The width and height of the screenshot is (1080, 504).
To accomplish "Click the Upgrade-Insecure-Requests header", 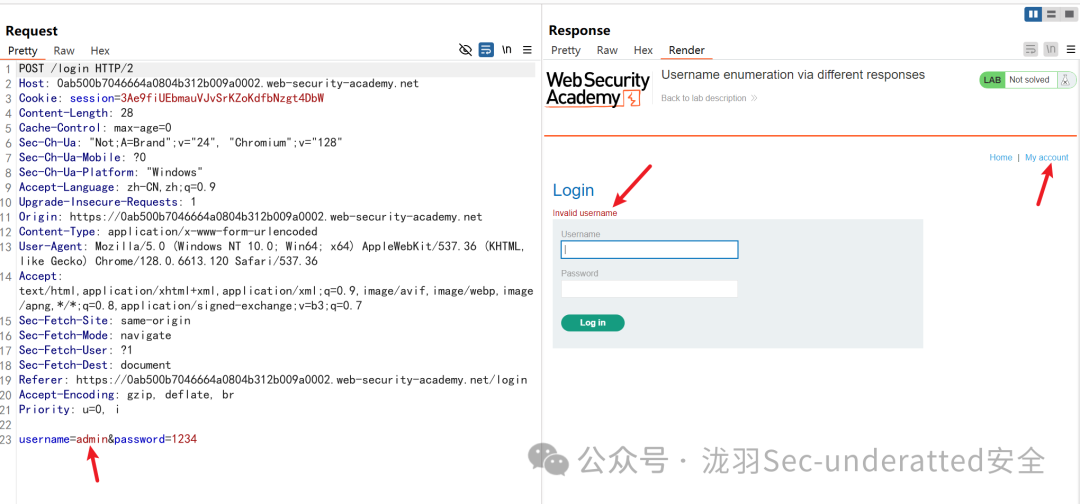I will coord(107,202).
